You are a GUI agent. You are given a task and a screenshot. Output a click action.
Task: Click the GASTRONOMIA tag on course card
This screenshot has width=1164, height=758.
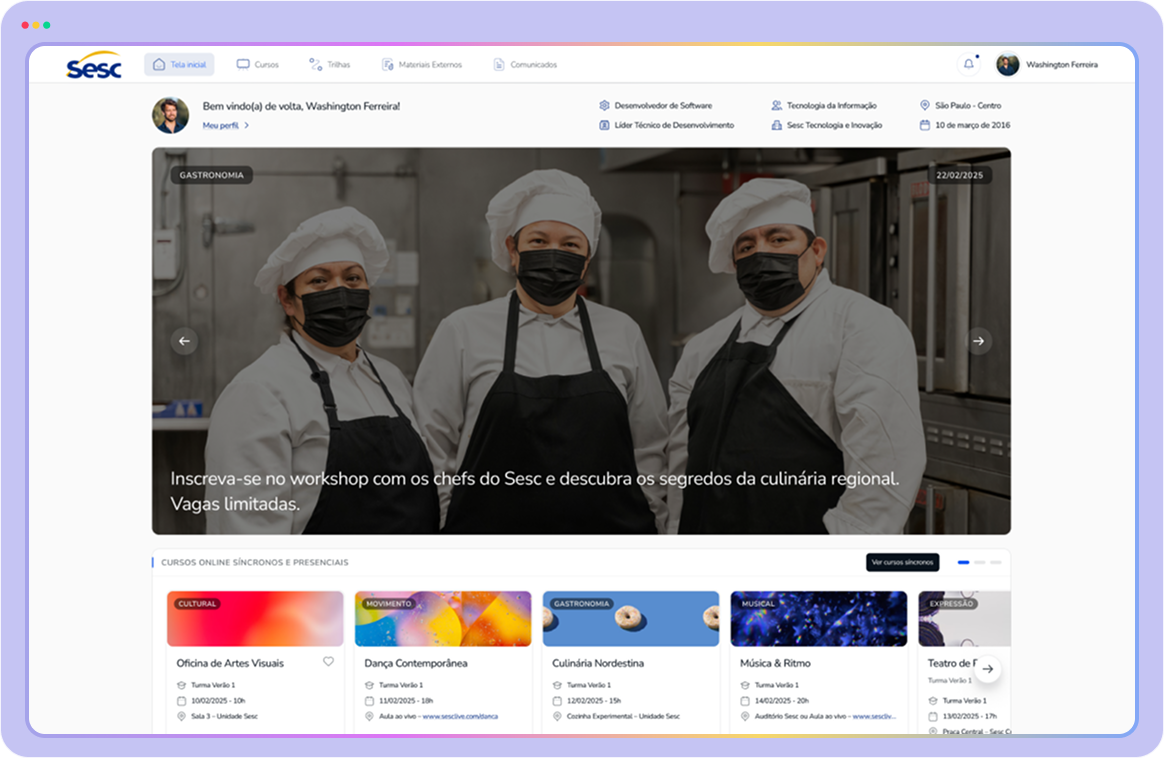(581, 604)
